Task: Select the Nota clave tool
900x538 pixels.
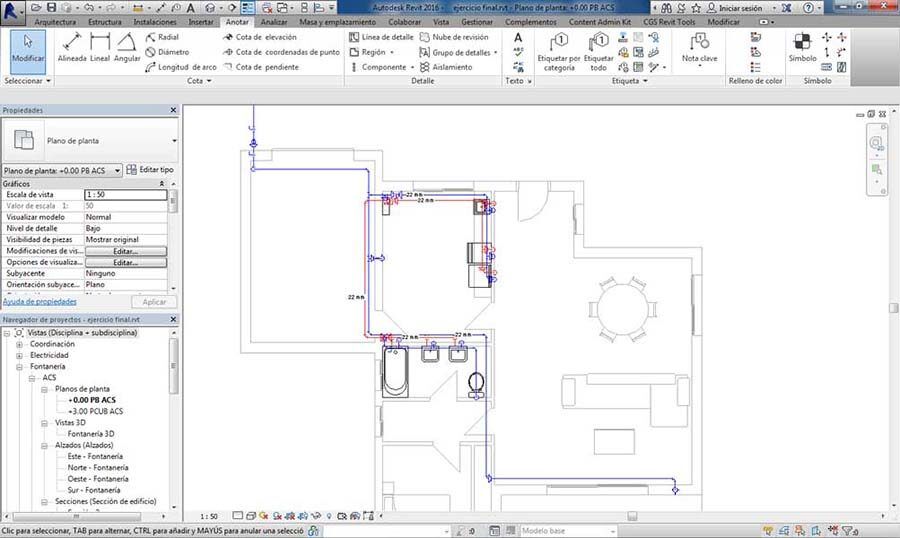Action: (x=699, y=48)
